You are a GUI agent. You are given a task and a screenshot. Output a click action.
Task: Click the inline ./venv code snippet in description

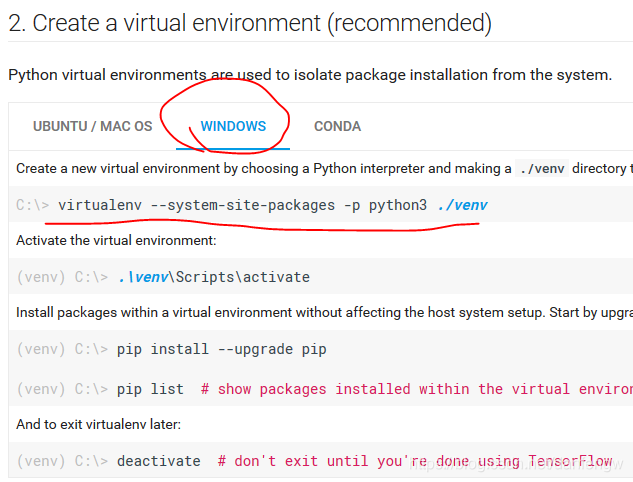[x=542, y=168]
